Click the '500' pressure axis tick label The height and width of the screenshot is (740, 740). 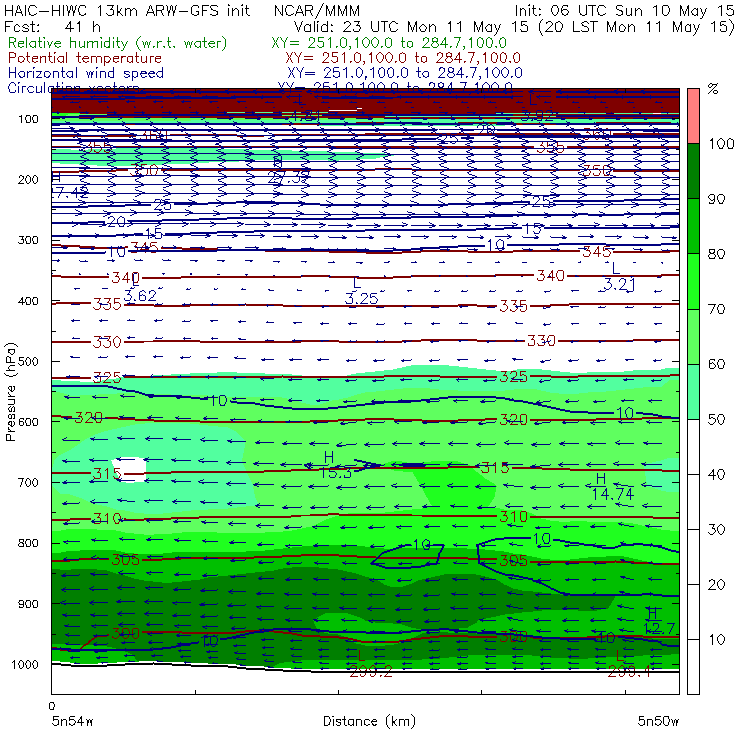(28, 361)
